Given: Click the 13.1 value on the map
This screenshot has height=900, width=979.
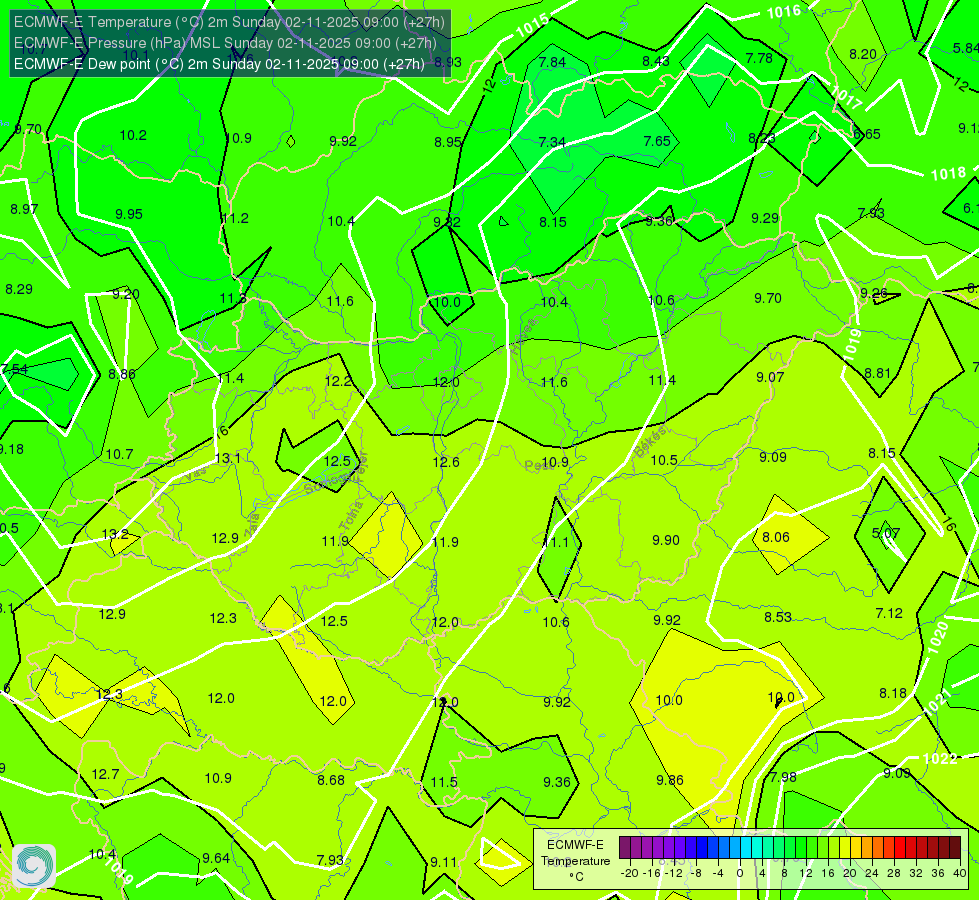Looking at the screenshot, I should tap(227, 458).
